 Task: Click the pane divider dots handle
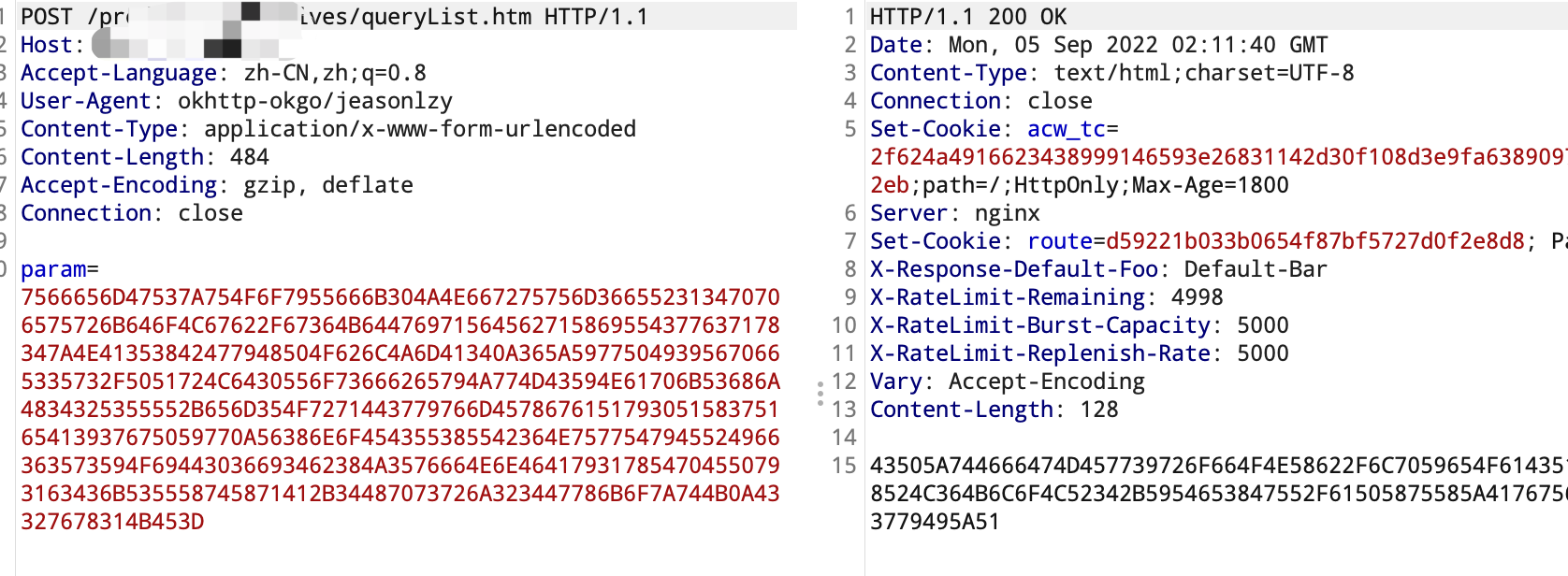click(820, 393)
